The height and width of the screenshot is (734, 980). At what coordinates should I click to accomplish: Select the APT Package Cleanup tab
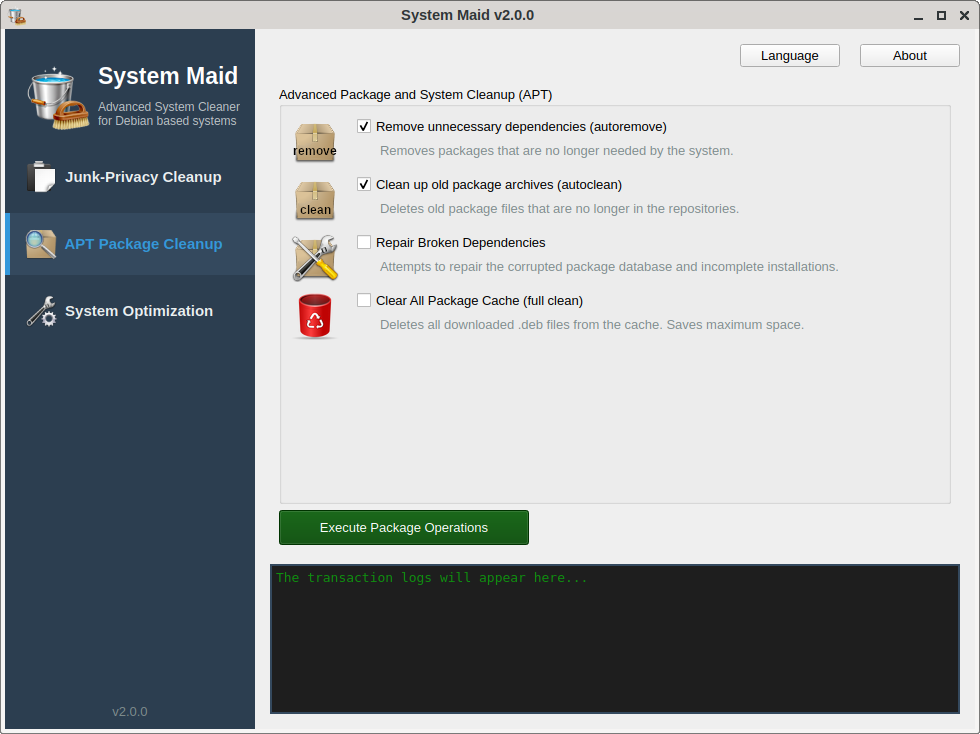pos(143,244)
